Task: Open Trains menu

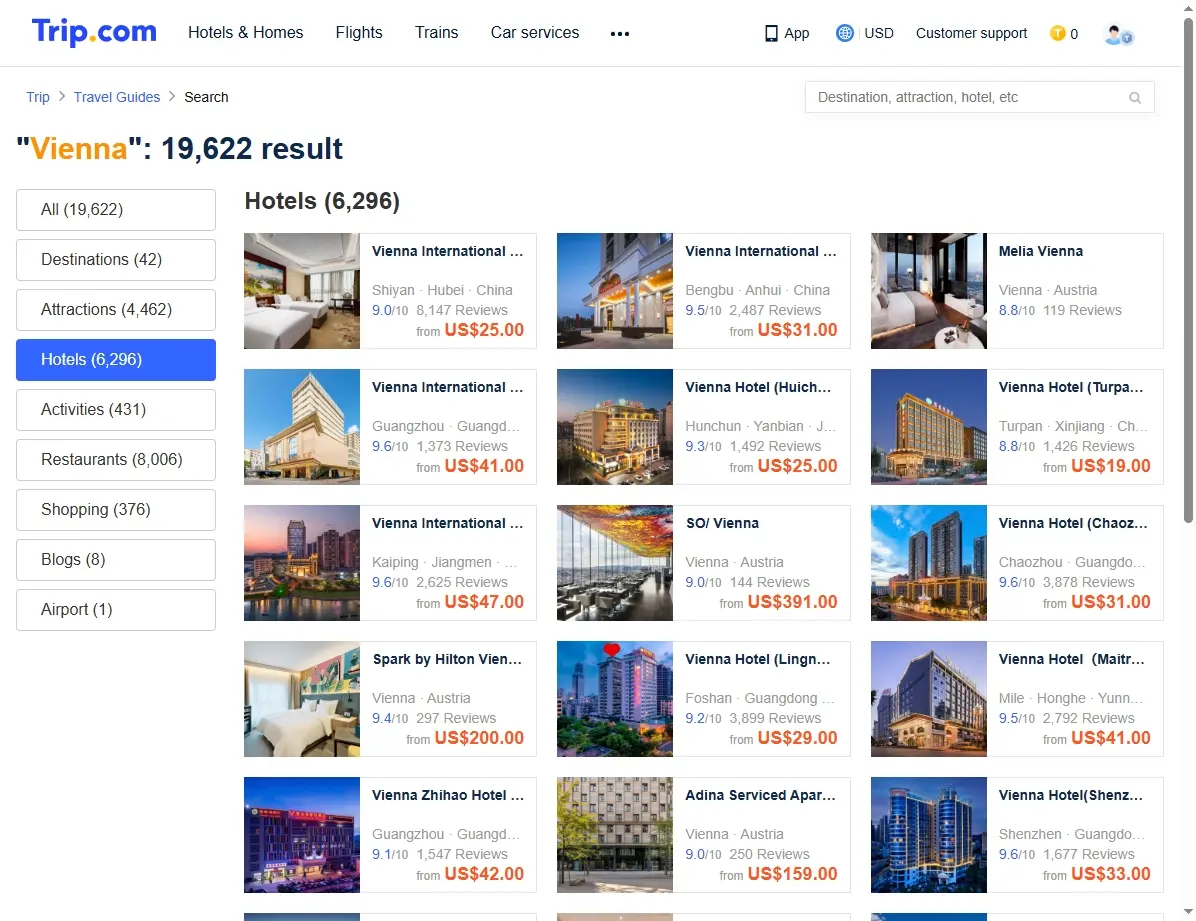Action: [436, 33]
